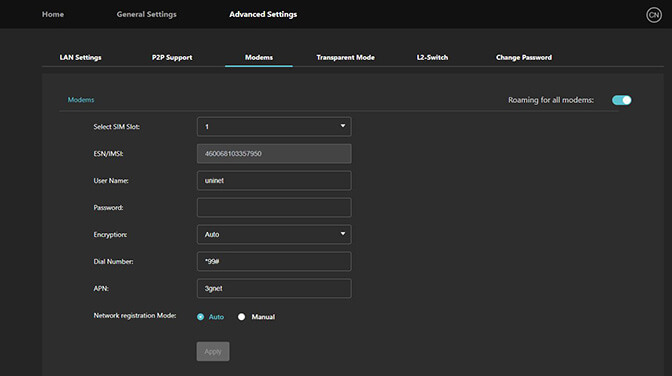
Task: Switch to the Modems tab
Action: pyautogui.click(x=259, y=57)
